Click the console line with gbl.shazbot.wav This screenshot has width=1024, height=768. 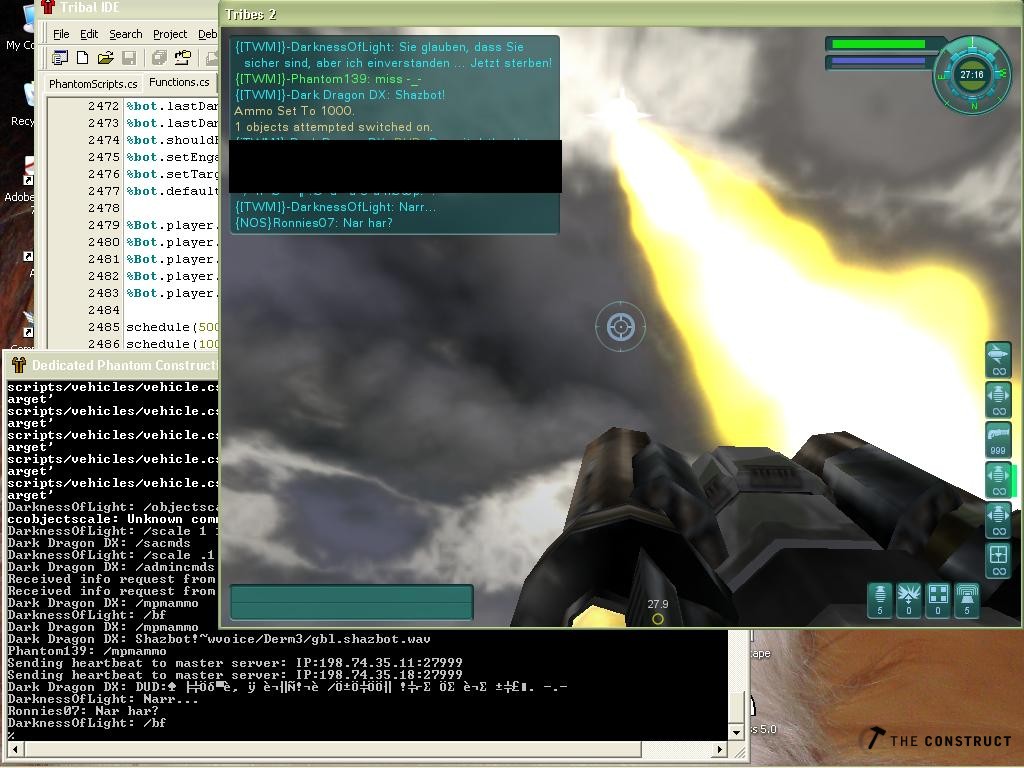point(219,639)
